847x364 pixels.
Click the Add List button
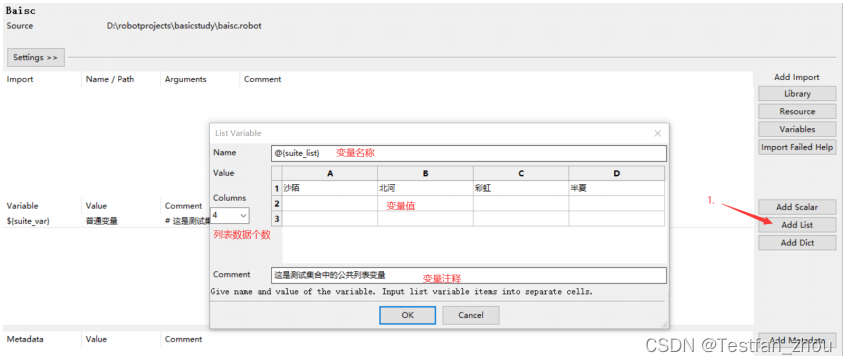point(797,225)
